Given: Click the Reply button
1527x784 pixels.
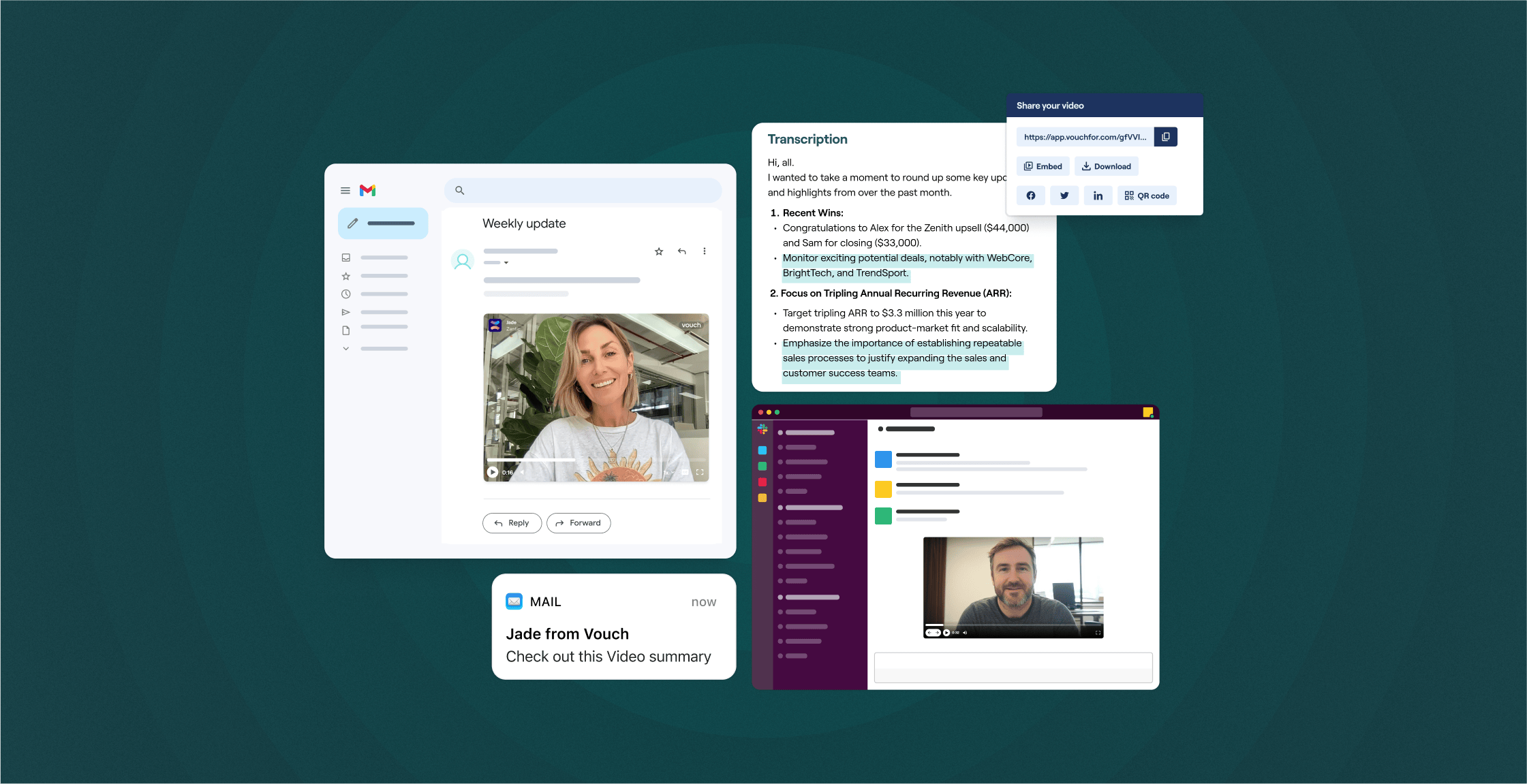Looking at the screenshot, I should point(512,523).
